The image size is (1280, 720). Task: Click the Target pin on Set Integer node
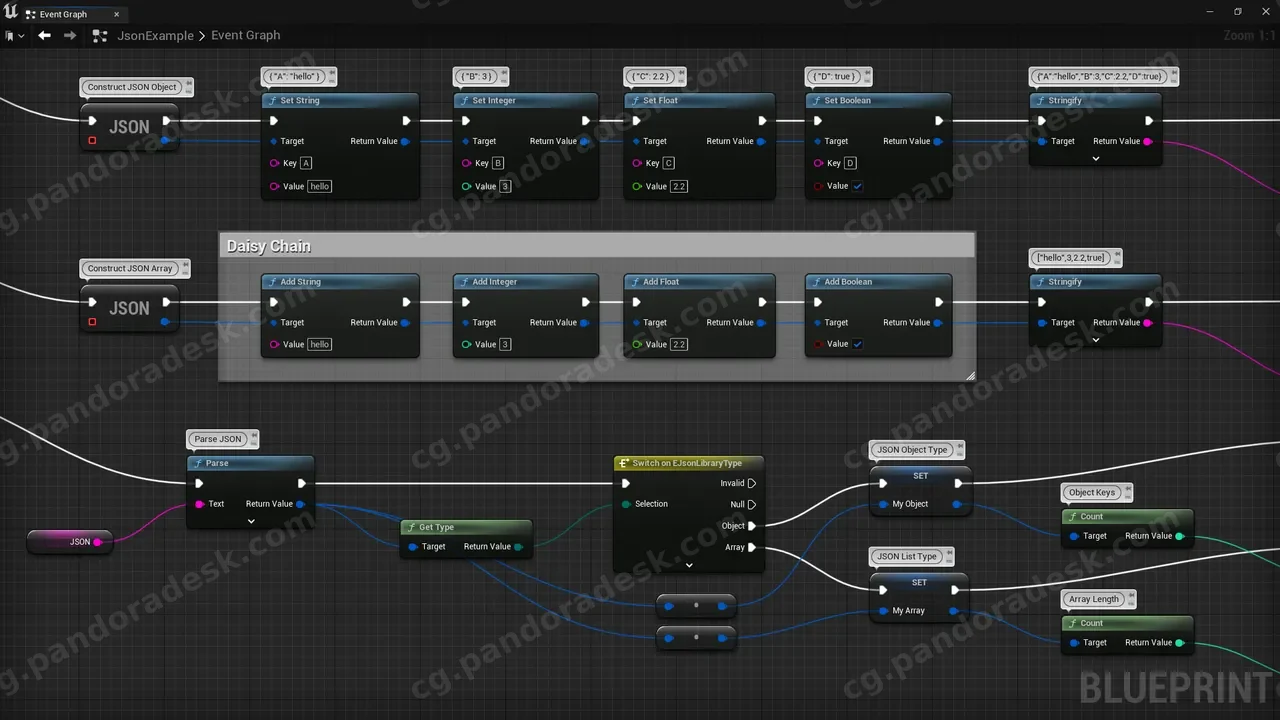coord(466,142)
